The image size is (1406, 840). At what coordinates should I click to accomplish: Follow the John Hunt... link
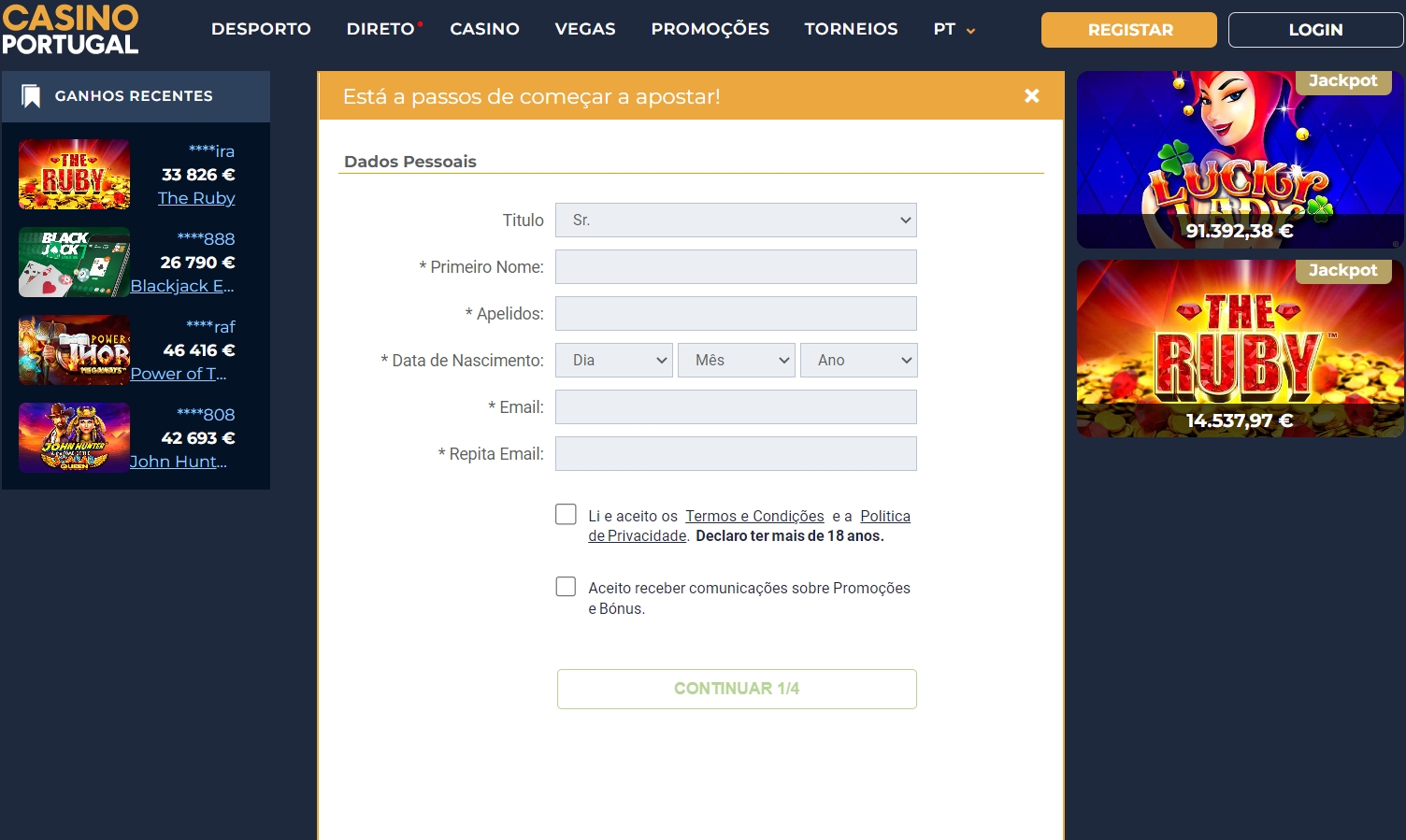179,462
